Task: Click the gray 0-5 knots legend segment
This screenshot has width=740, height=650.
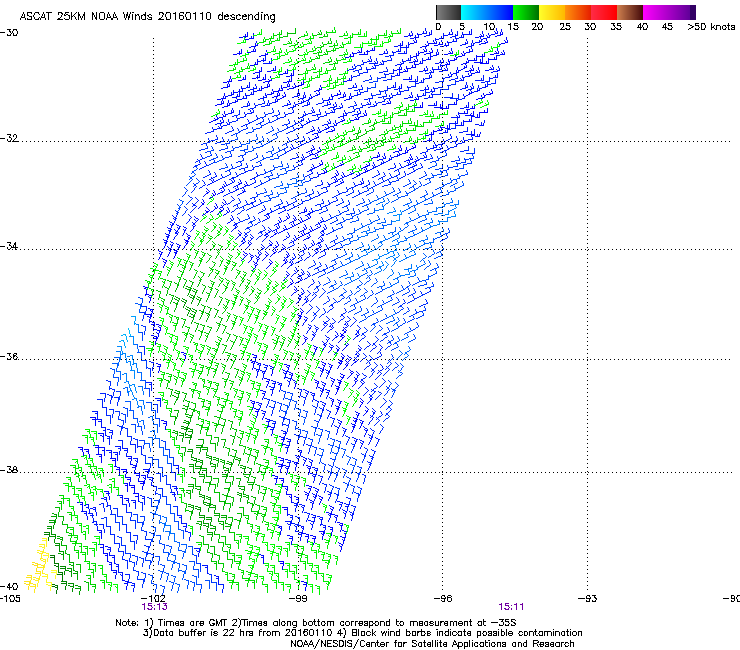Action: coord(449,12)
